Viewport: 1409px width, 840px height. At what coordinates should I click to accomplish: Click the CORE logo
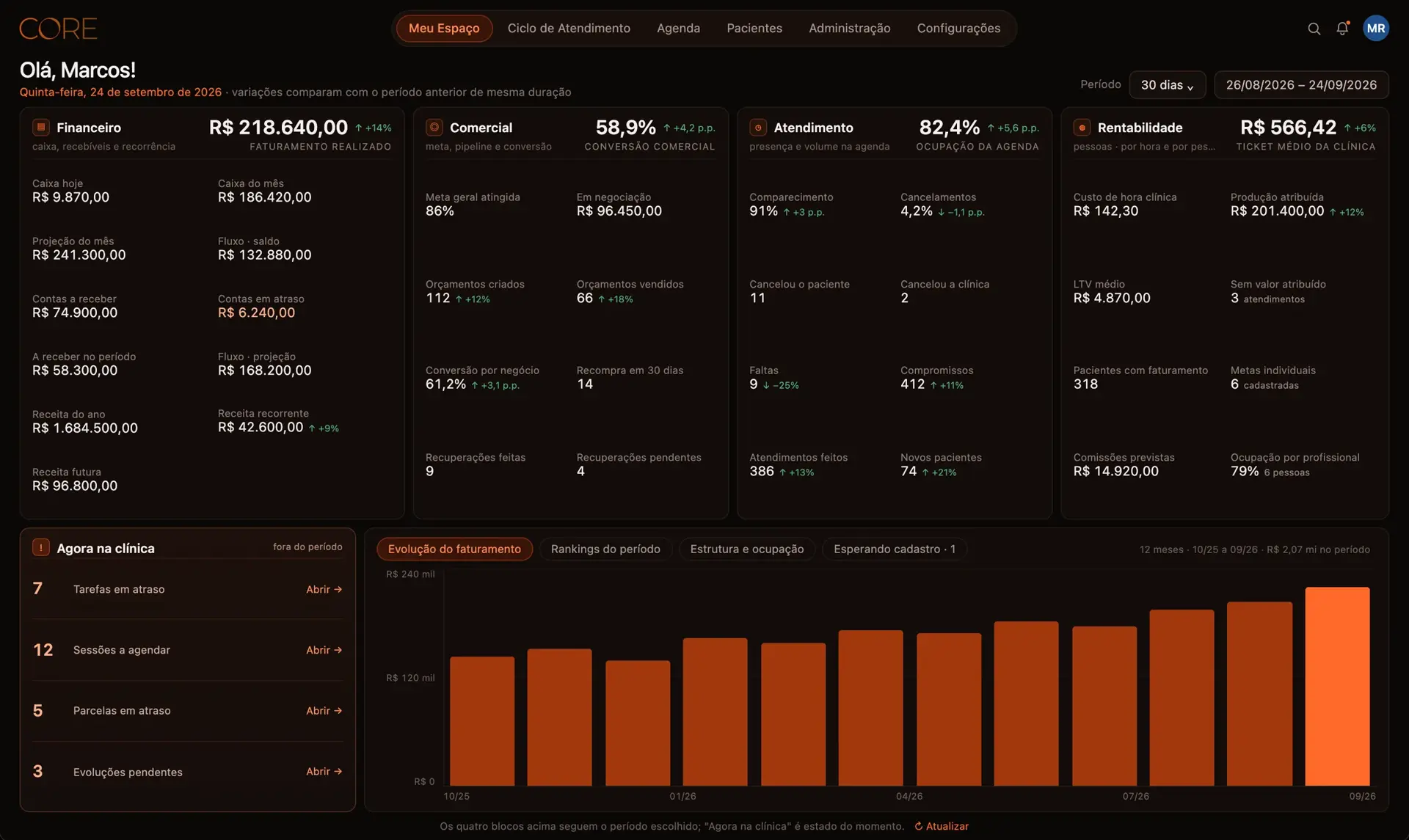pos(58,29)
